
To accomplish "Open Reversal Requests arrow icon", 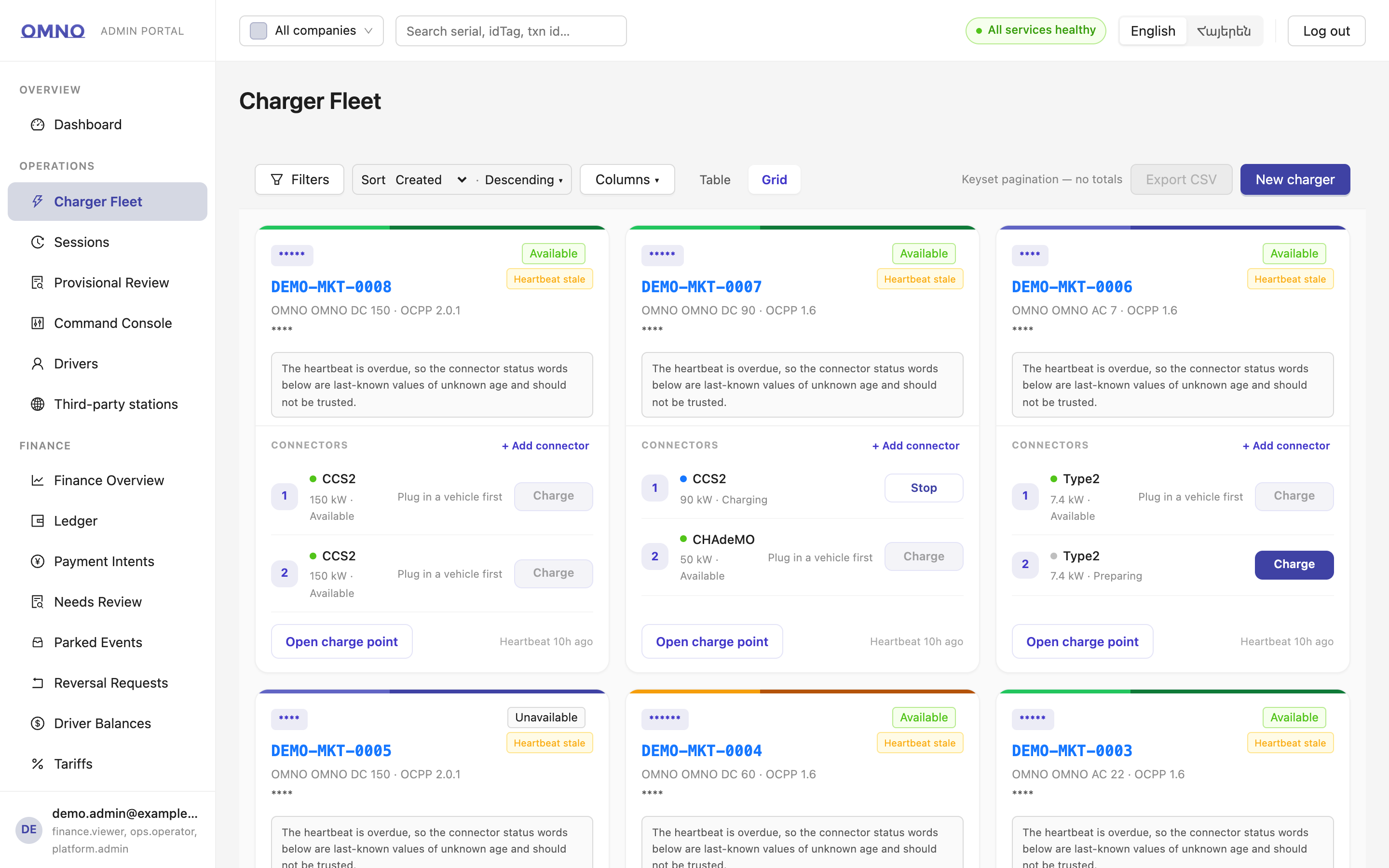I will pyautogui.click(x=37, y=682).
